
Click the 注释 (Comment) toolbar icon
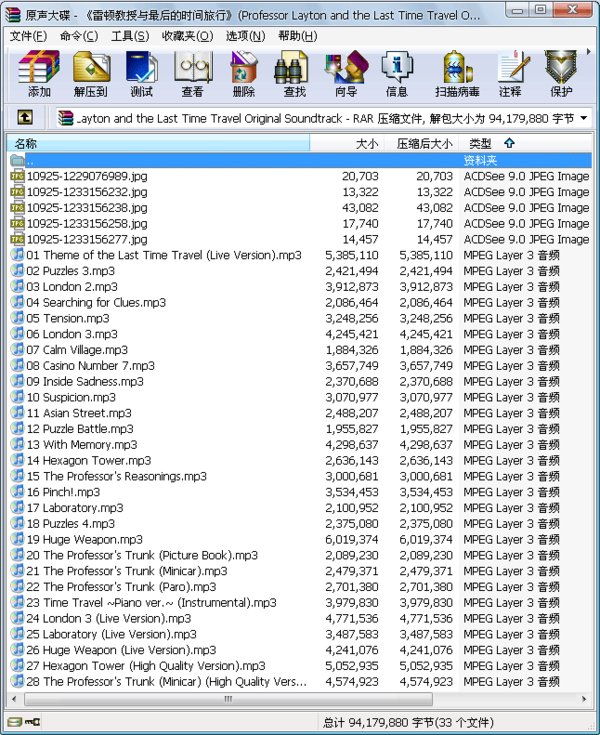[x=511, y=75]
